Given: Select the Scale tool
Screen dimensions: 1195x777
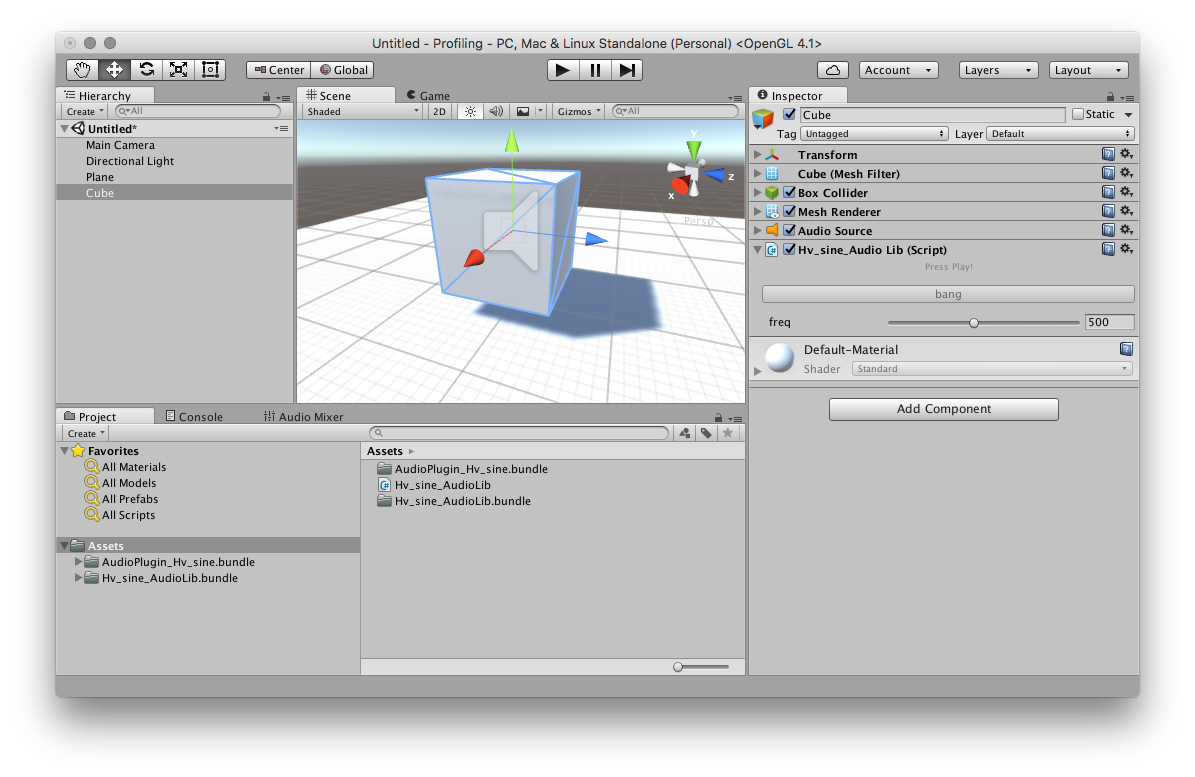Looking at the screenshot, I should click(179, 70).
